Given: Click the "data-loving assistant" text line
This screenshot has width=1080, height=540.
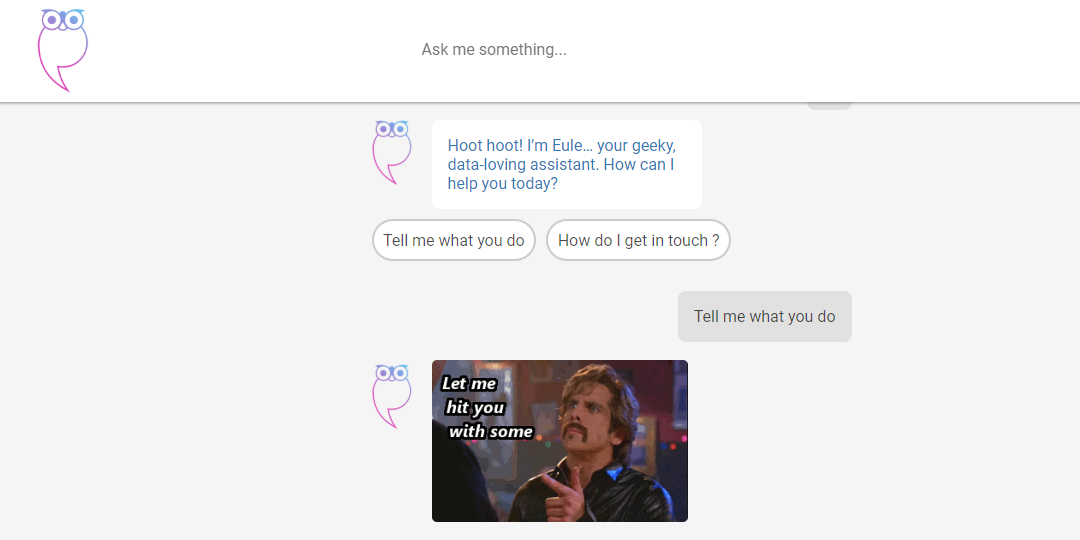Looking at the screenshot, I should pyautogui.click(x=517, y=165).
